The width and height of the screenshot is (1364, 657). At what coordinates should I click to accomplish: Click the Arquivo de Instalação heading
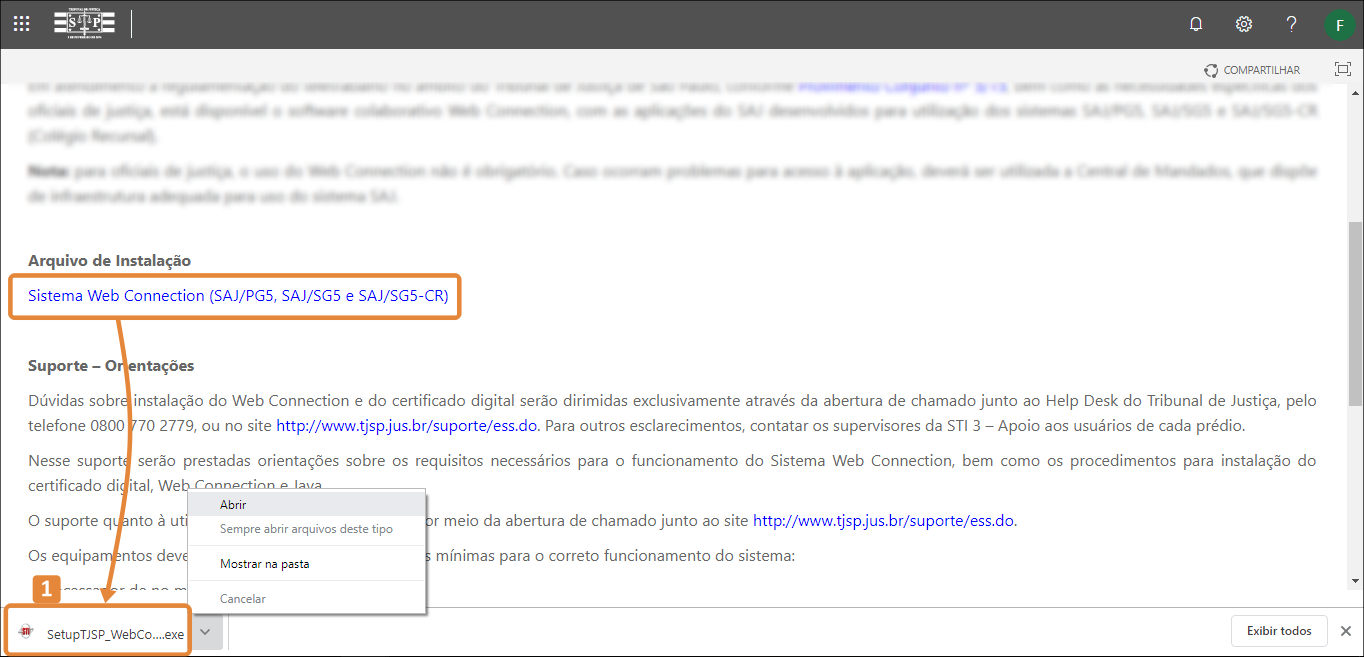(109, 261)
